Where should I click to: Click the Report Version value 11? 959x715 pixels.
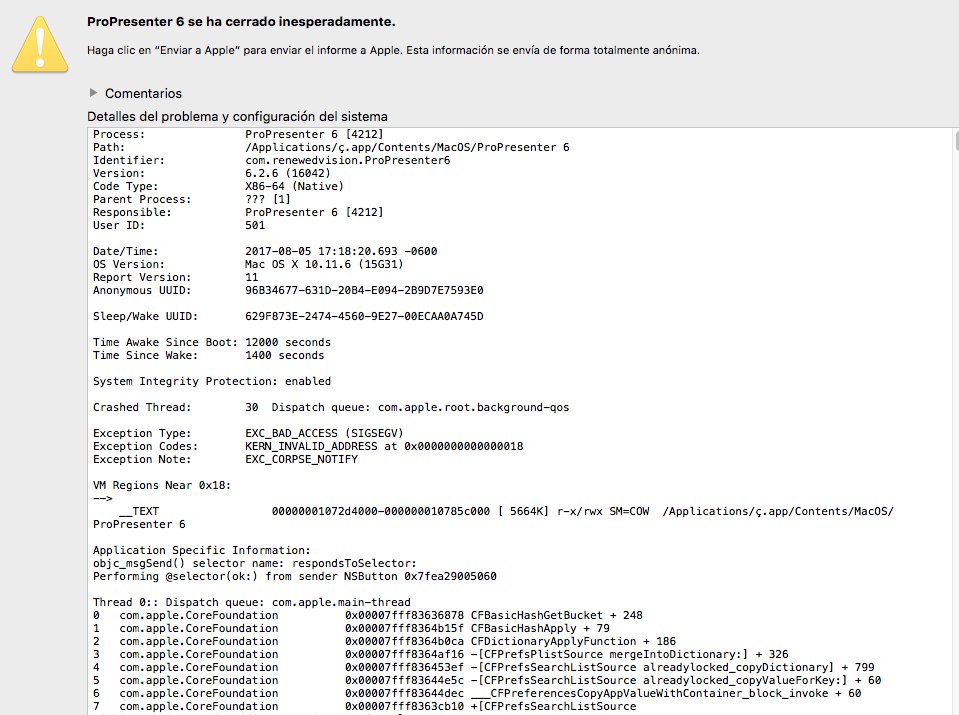coord(251,277)
